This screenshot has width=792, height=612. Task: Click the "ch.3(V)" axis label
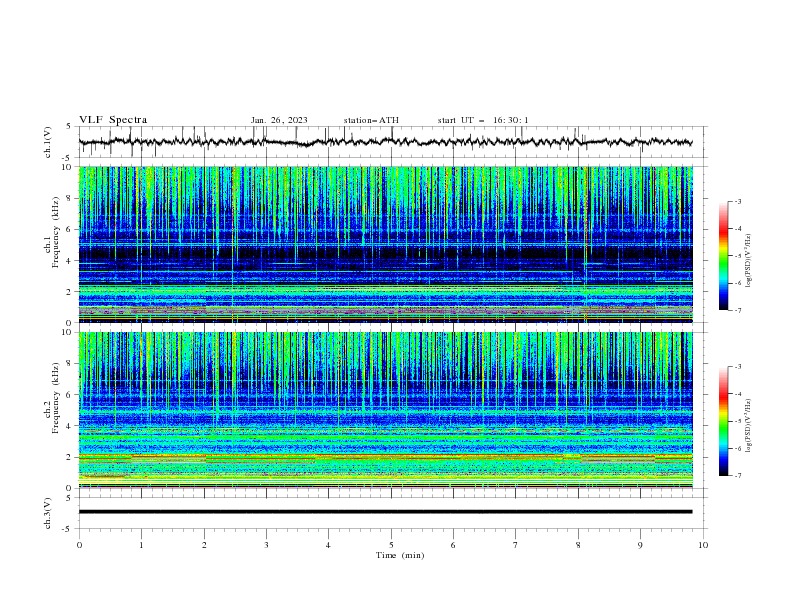pos(48,513)
